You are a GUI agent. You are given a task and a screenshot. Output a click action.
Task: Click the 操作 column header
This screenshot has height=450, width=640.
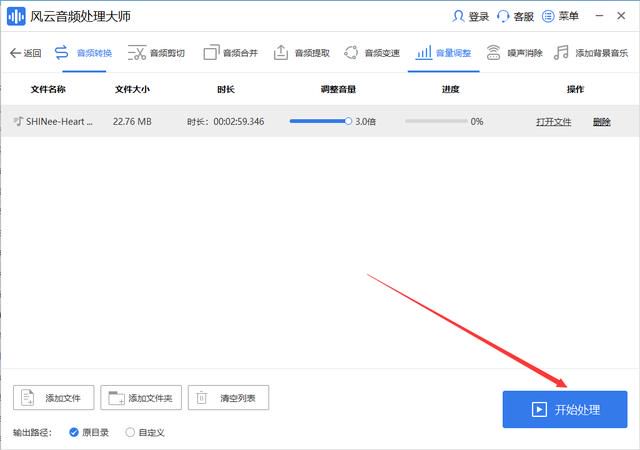tap(575, 89)
